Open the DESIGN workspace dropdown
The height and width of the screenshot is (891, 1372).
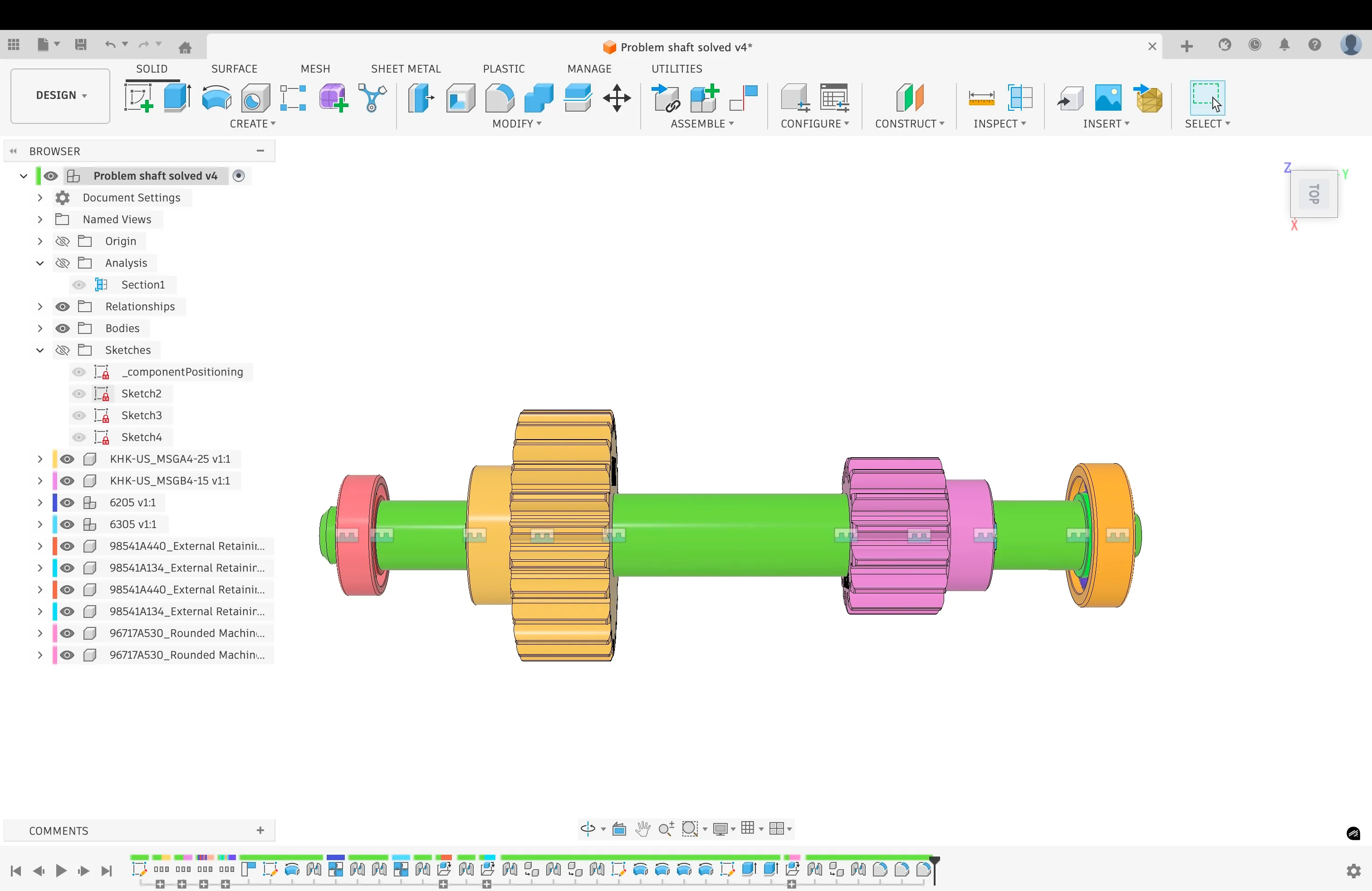tap(60, 96)
